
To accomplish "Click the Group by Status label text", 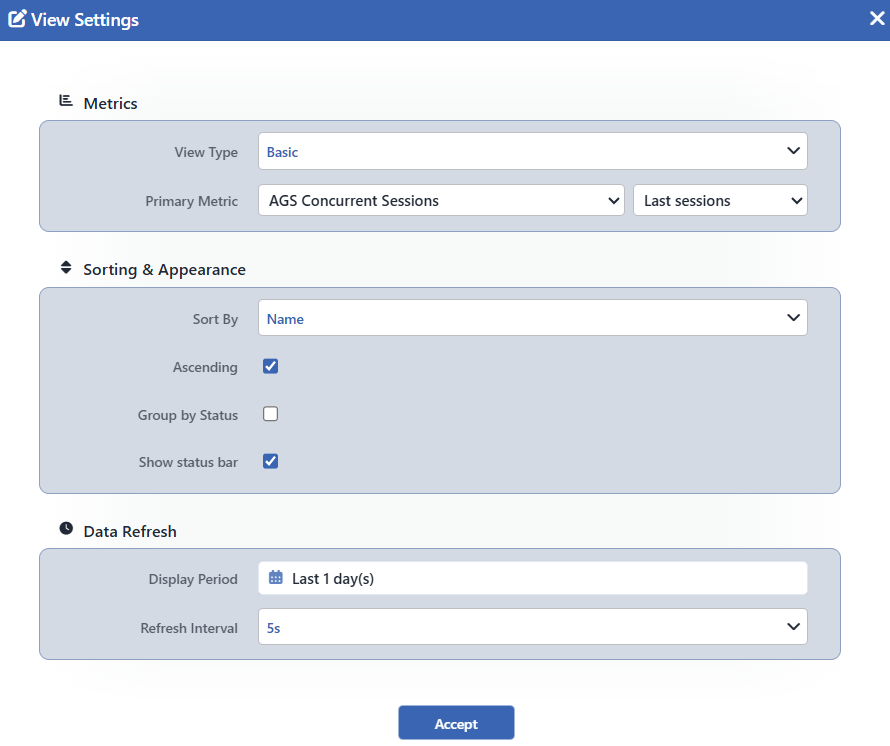I will tap(188, 415).
